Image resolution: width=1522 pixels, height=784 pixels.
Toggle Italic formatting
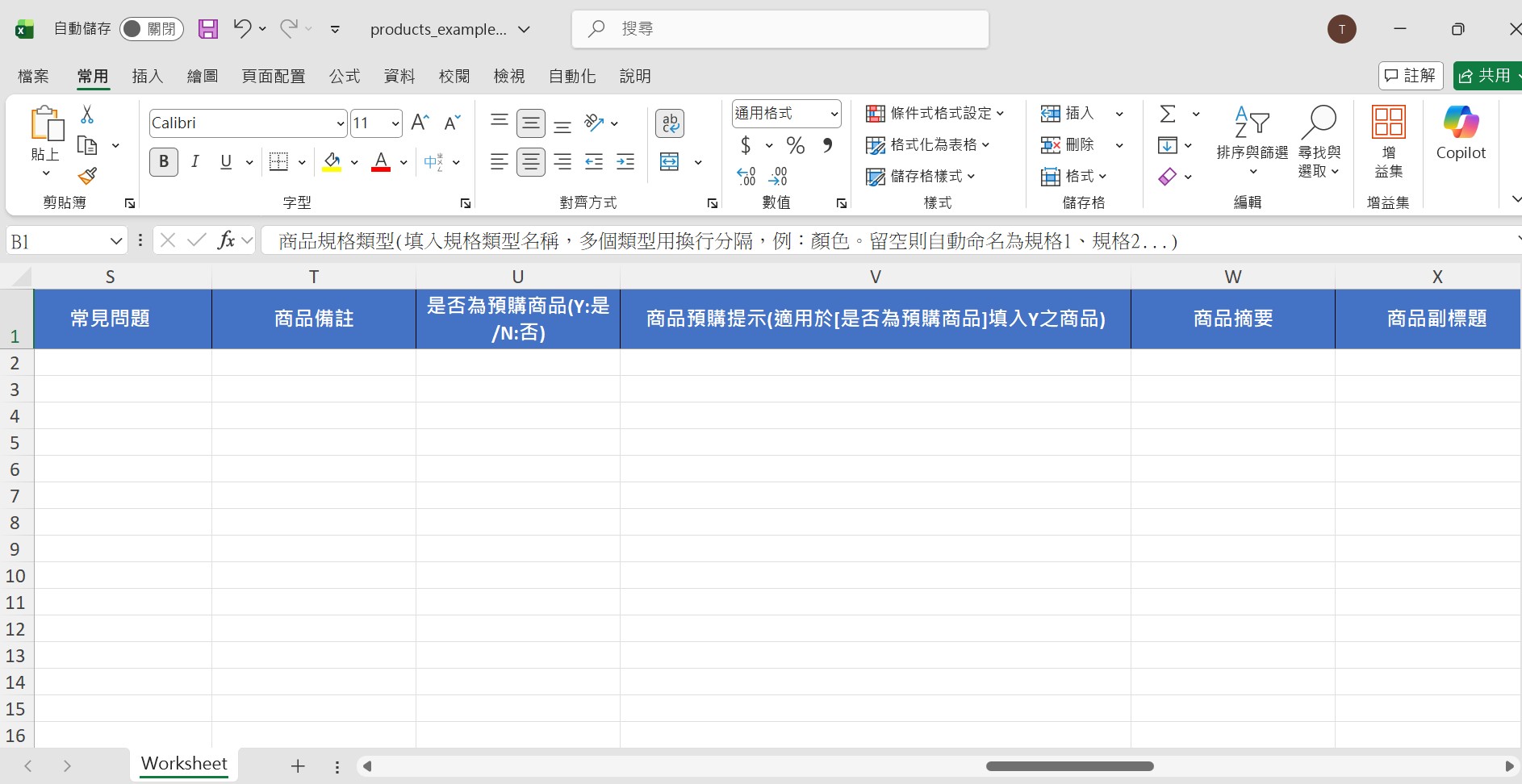click(195, 162)
